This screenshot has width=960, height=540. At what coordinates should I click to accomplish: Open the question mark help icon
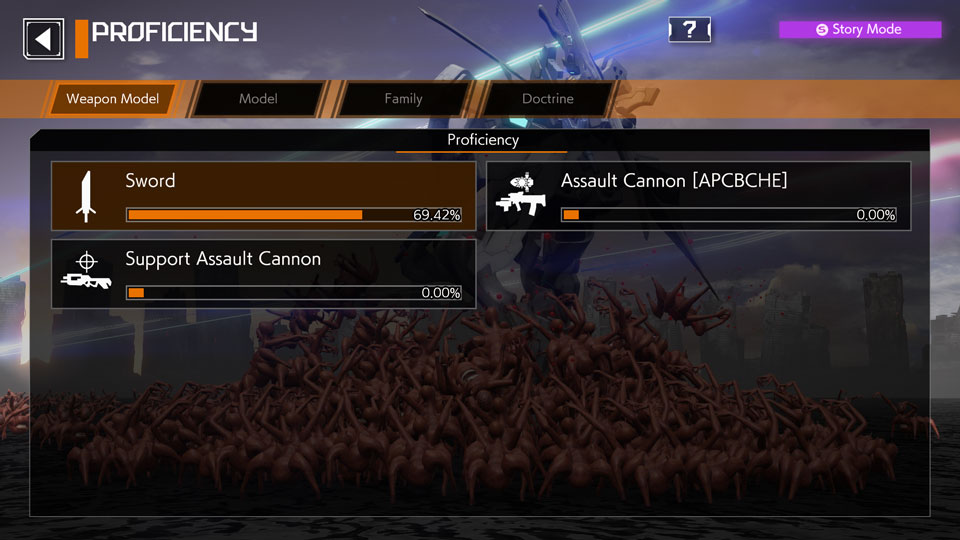pyautogui.click(x=689, y=29)
